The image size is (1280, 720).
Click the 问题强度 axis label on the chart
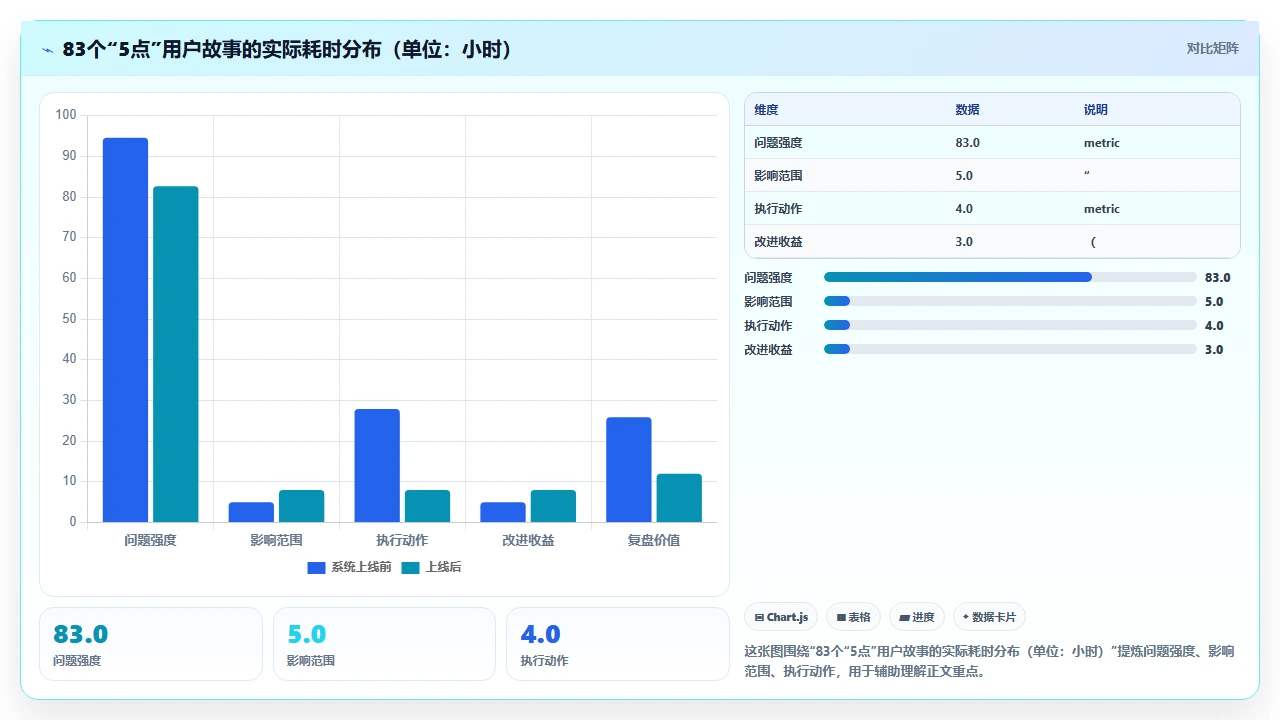point(150,540)
